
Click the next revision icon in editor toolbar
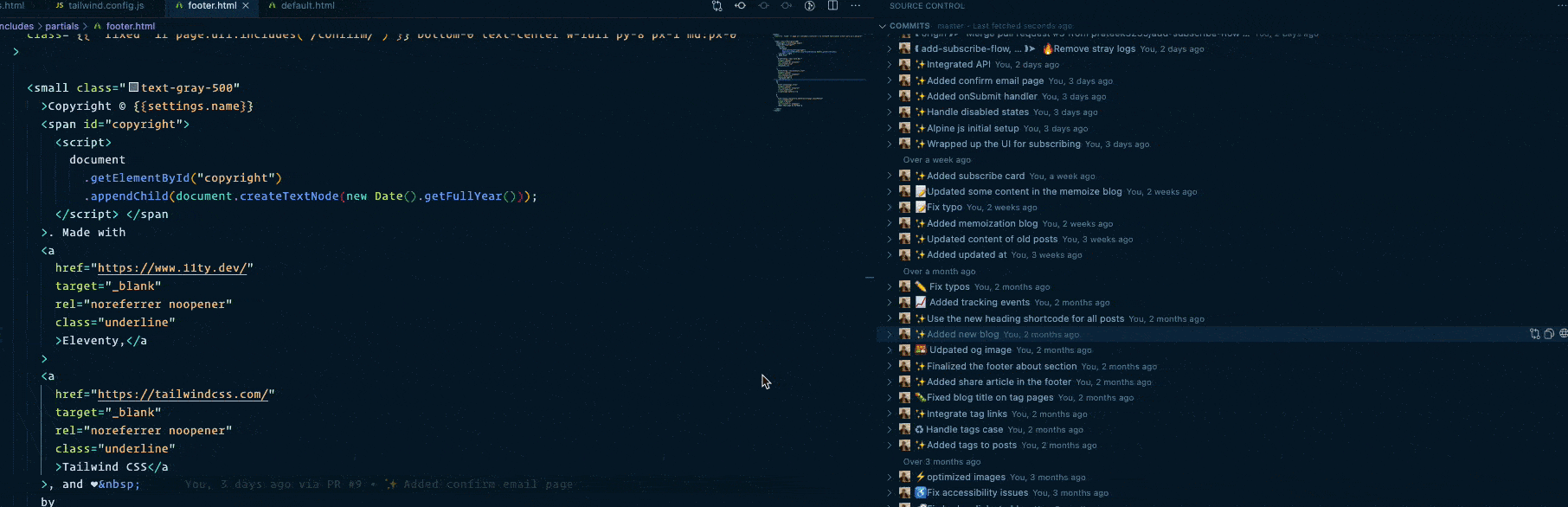point(786,6)
